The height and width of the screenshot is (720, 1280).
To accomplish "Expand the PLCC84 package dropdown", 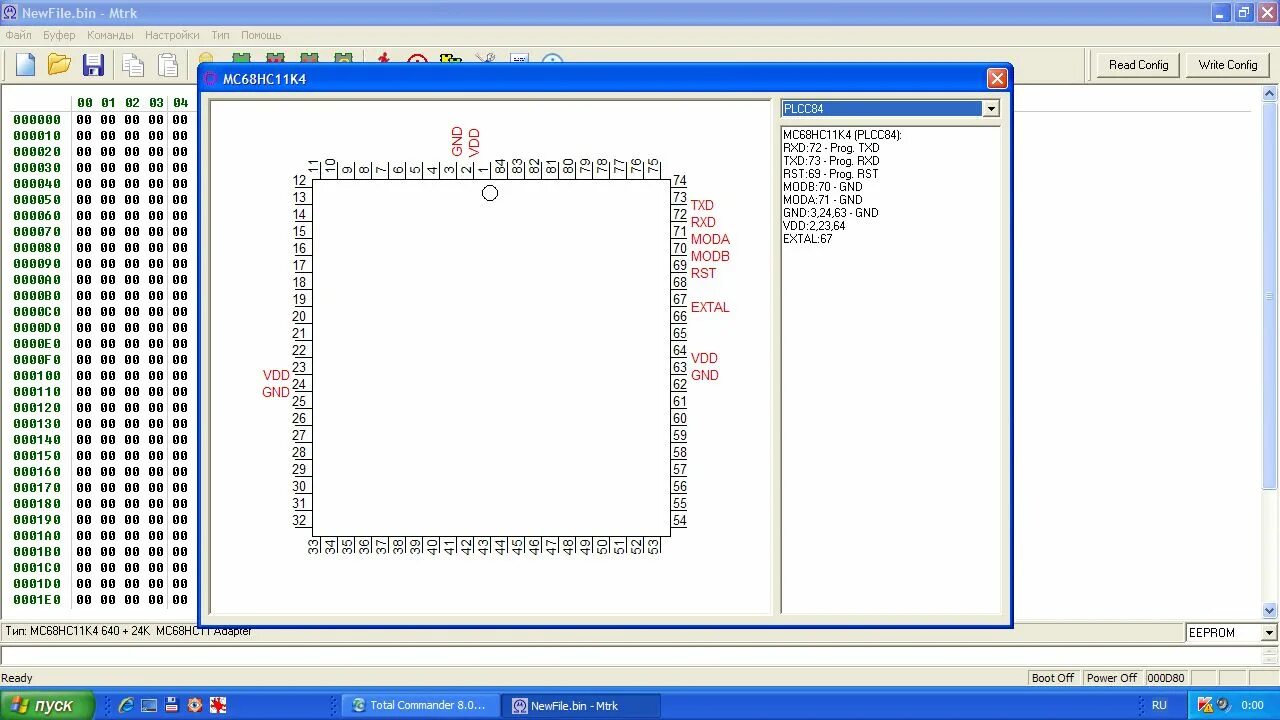I will [x=991, y=108].
